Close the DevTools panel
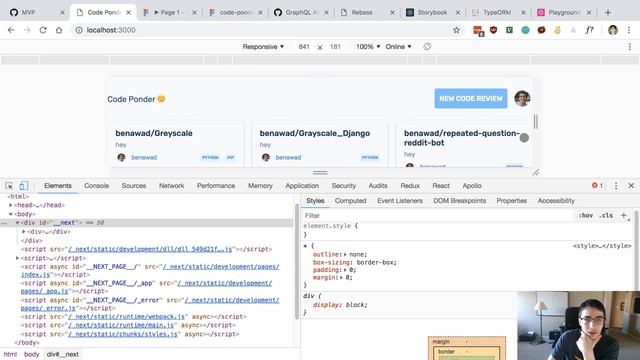 click(x=631, y=185)
